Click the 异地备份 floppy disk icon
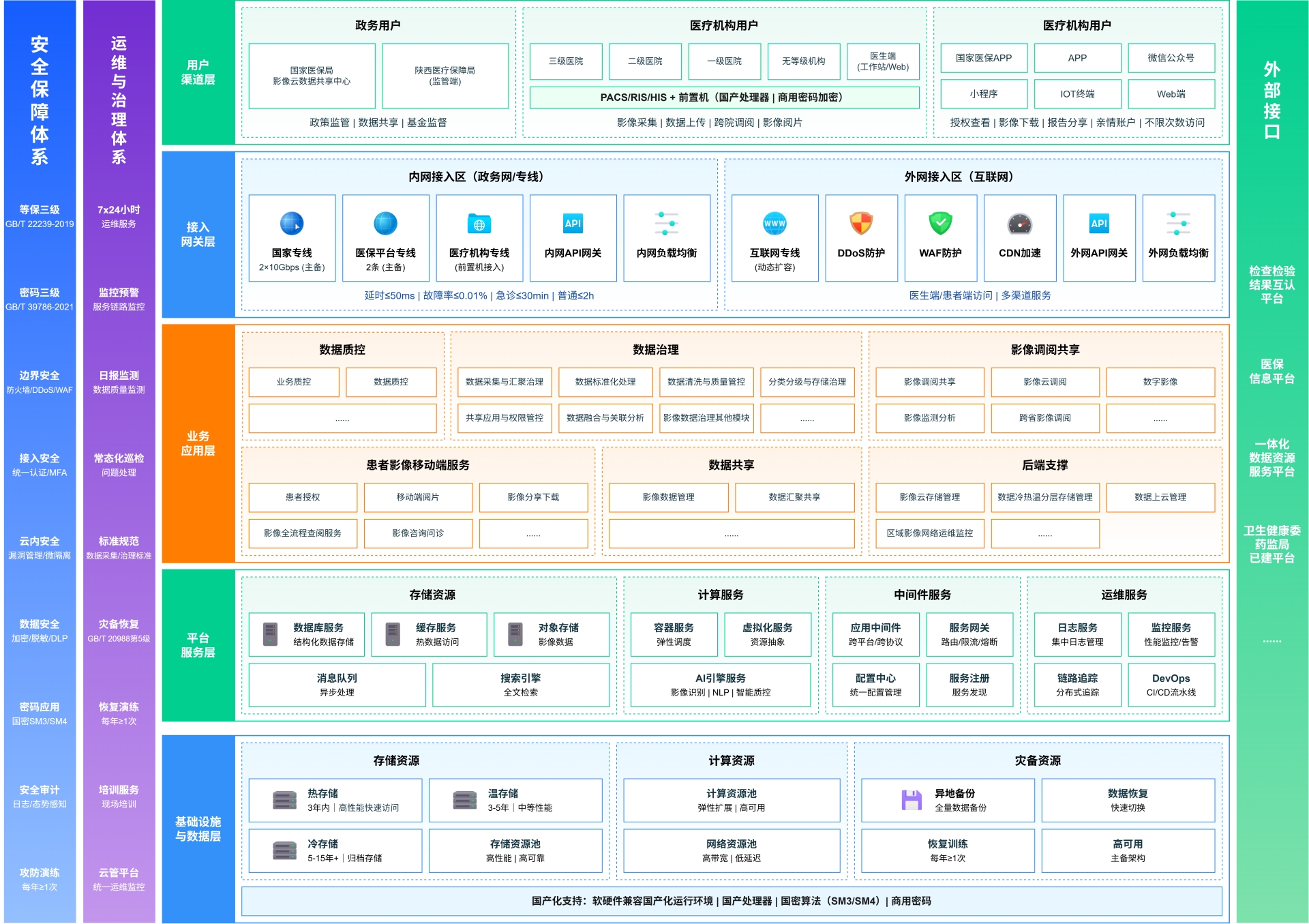This screenshot has width=1309, height=924. click(912, 799)
